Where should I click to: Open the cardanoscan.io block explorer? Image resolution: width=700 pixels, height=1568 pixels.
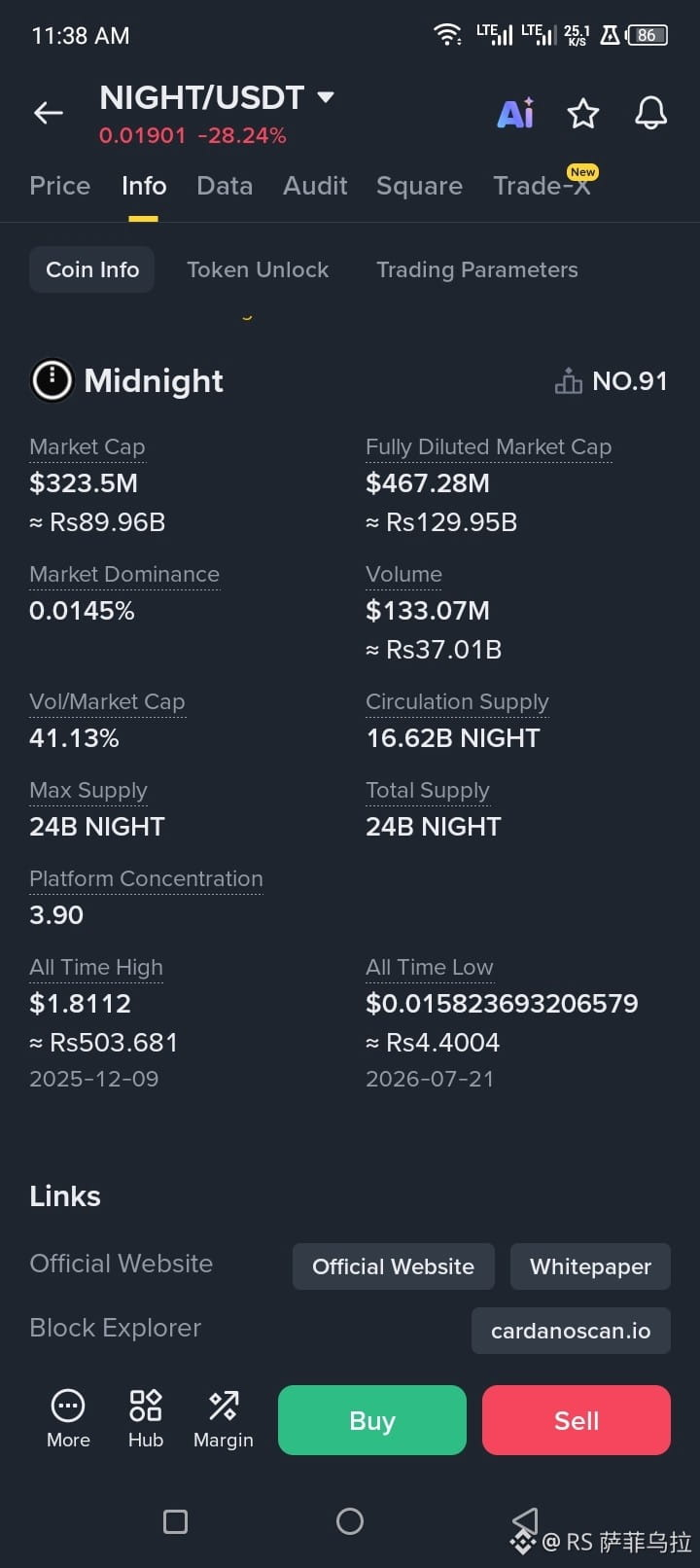(x=571, y=1331)
